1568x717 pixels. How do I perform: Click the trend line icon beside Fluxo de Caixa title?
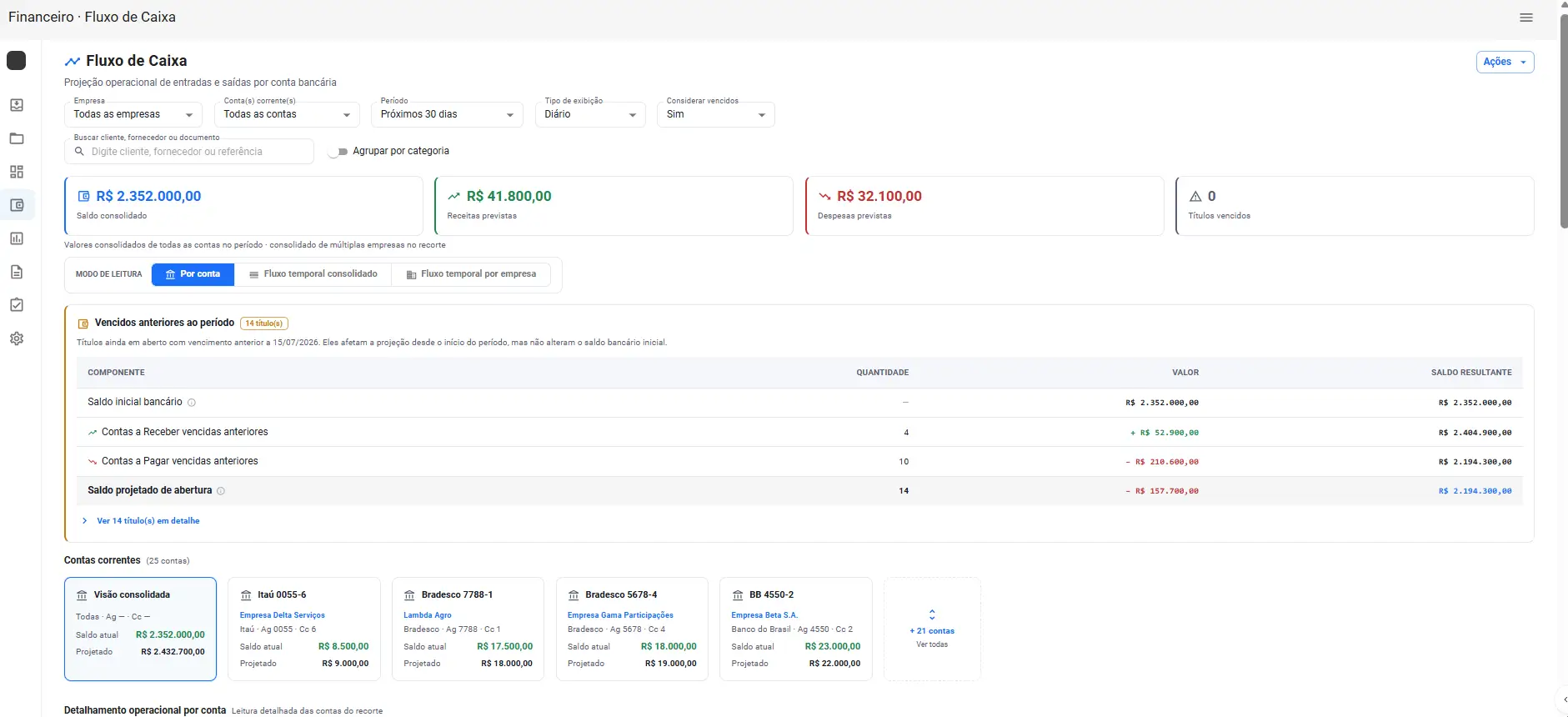click(x=73, y=61)
